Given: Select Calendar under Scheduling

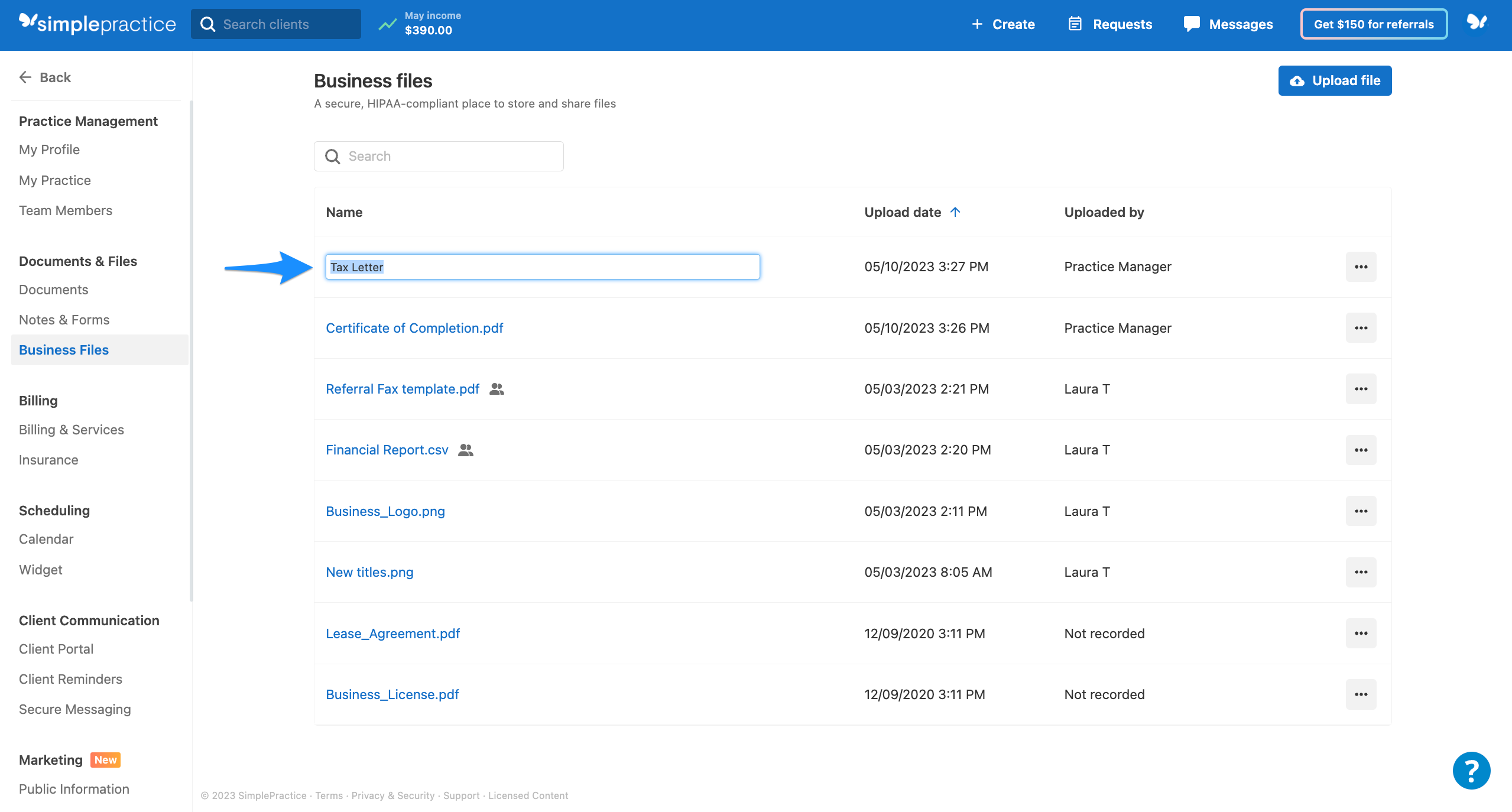Looking at the screenshot, I should (46, 539).
